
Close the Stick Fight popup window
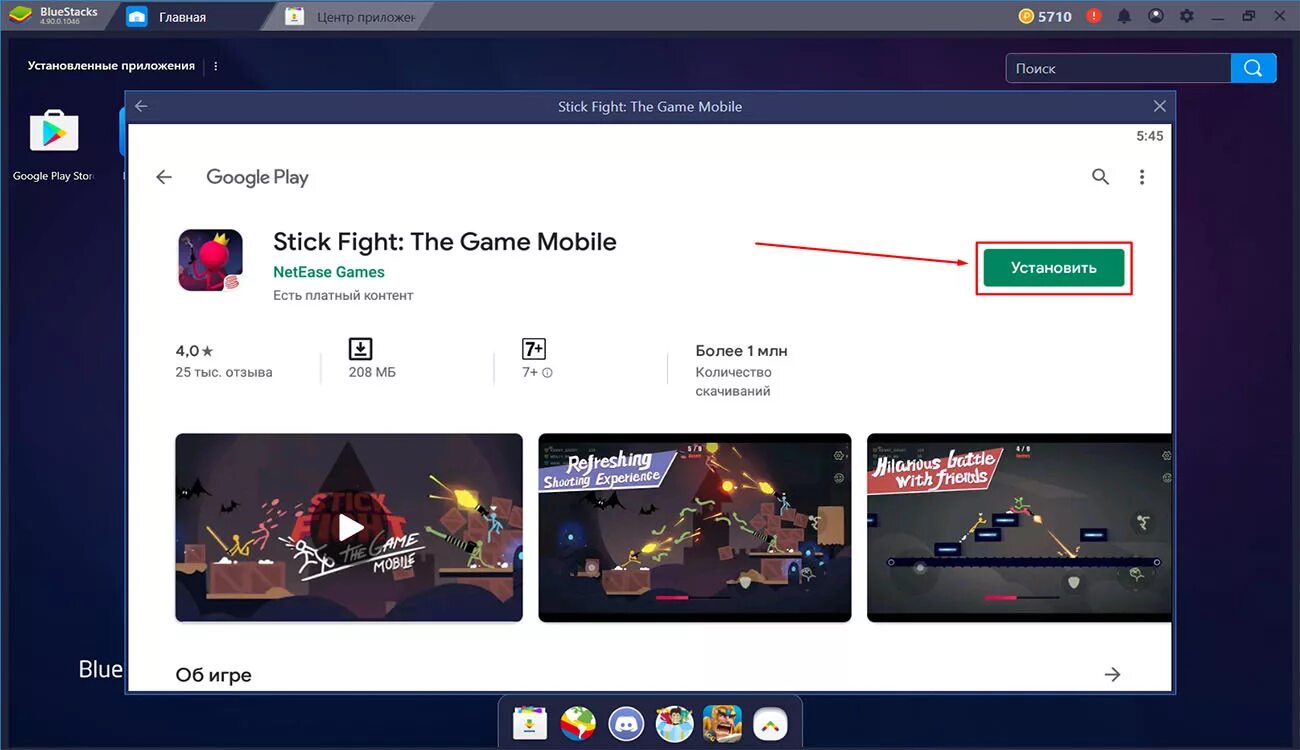pyautogui.click(x=1159, y=106)
